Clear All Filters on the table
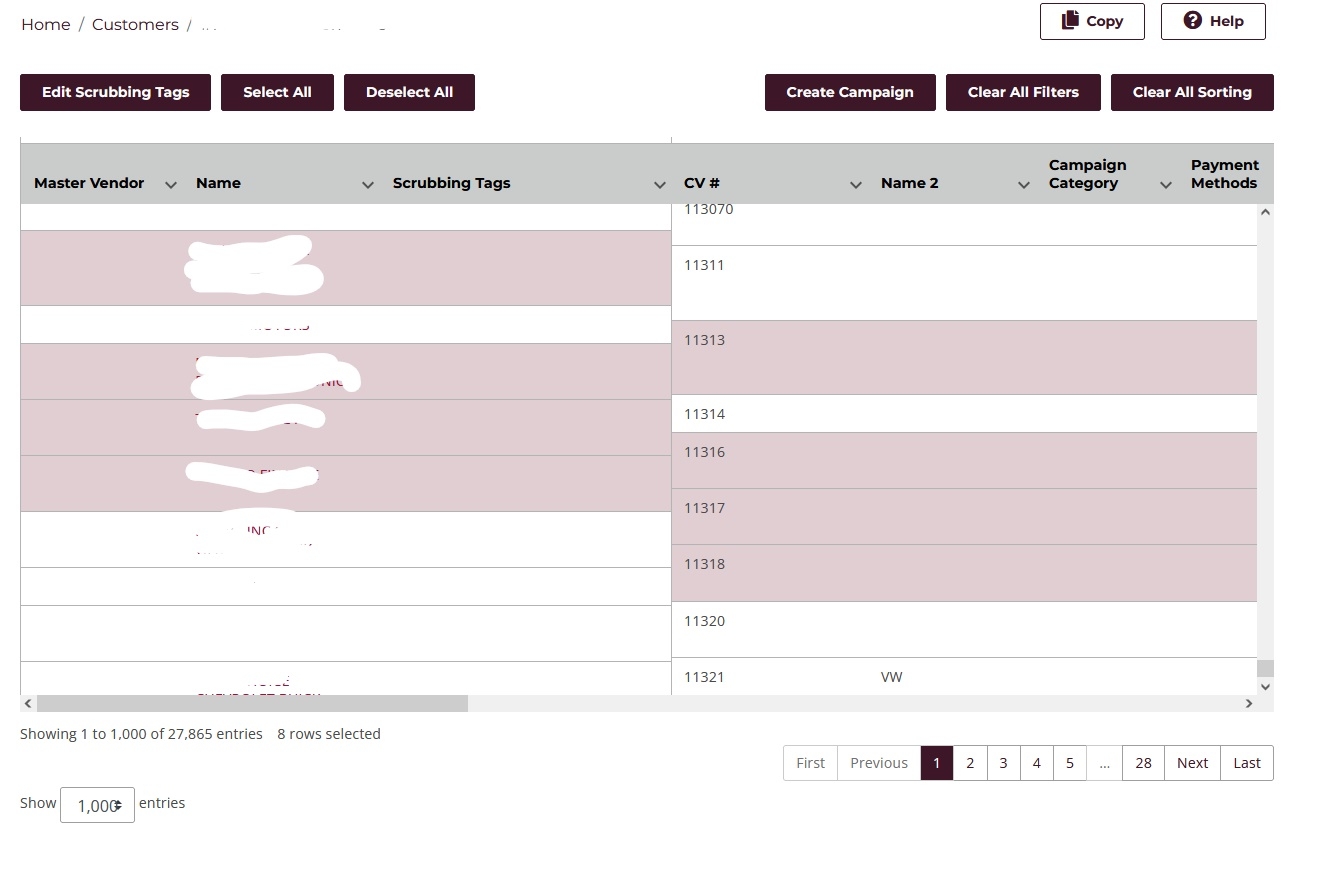Image resolution: width=1332 pixels, height=878 pixels. point(1023,92)
